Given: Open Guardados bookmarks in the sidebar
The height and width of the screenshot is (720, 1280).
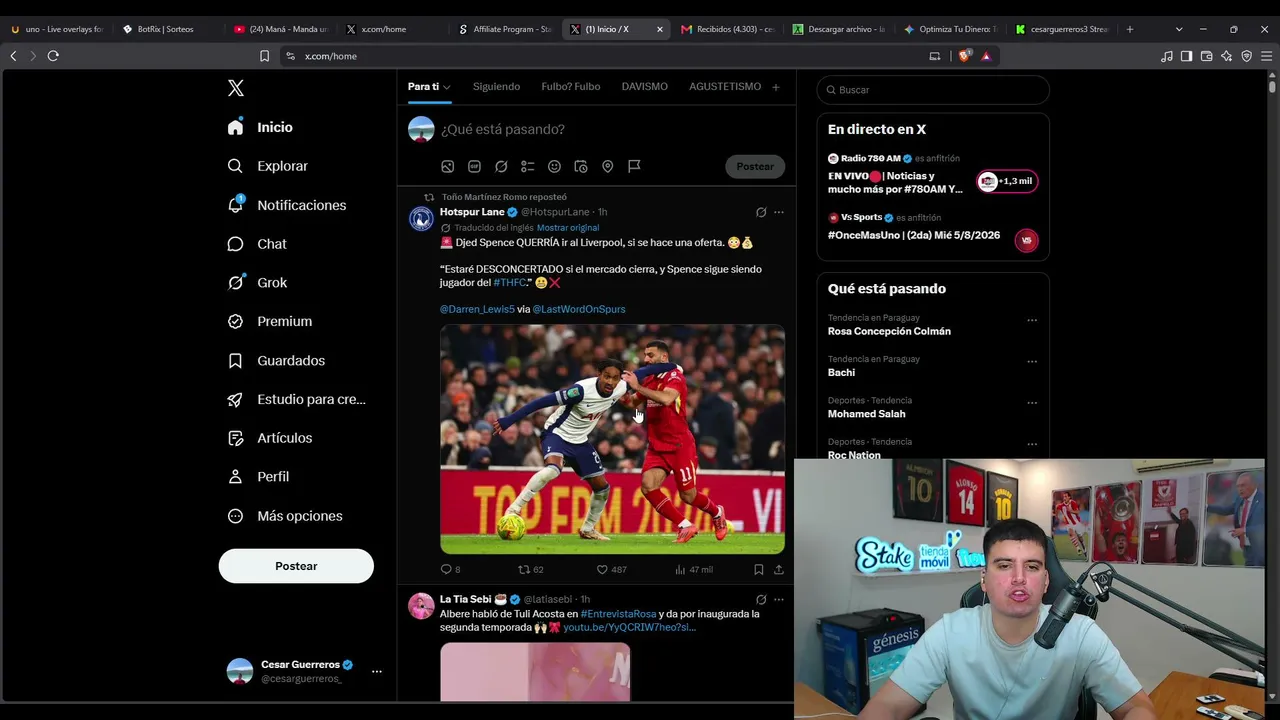Looking at the screenshot, I should 276,360.
